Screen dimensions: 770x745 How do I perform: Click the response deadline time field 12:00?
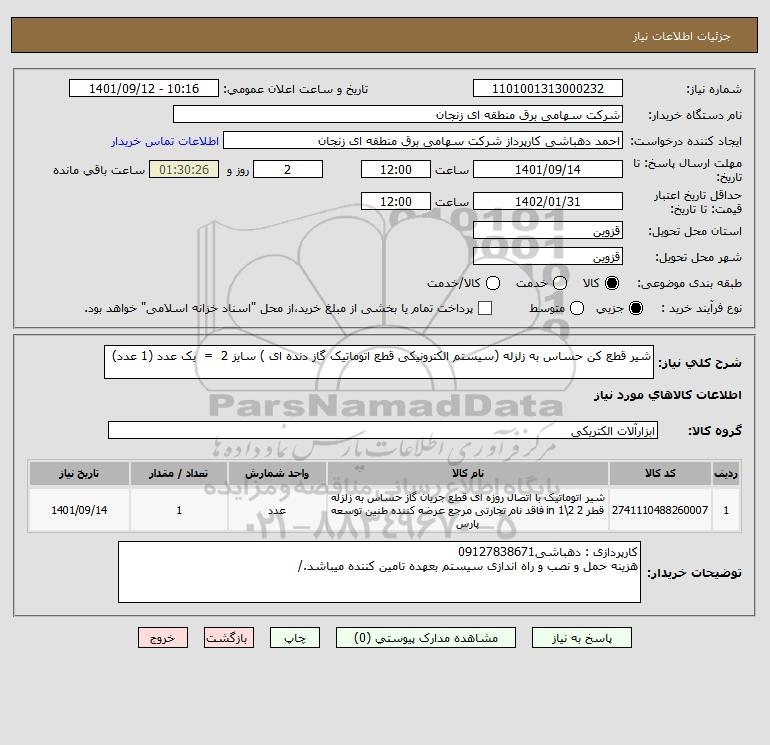[396, 169]
